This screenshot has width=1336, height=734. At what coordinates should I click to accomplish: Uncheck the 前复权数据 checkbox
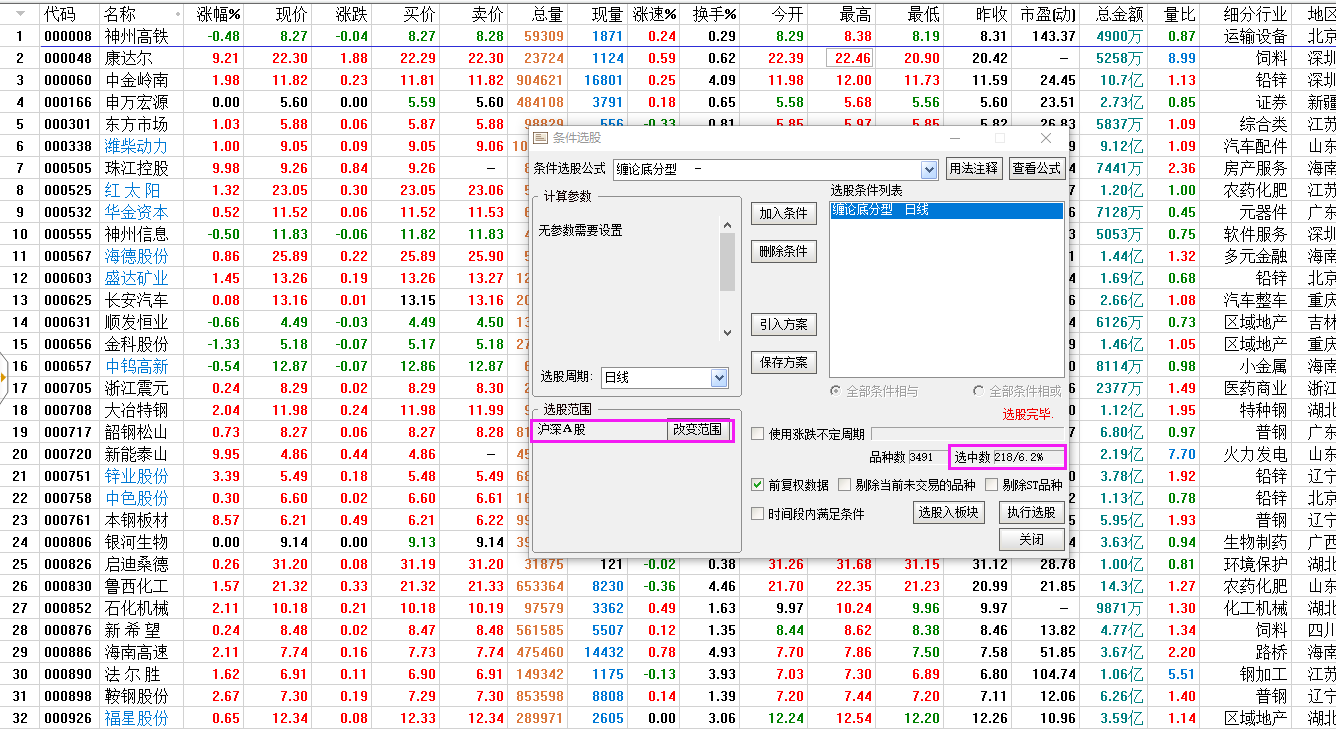[758, 485]
